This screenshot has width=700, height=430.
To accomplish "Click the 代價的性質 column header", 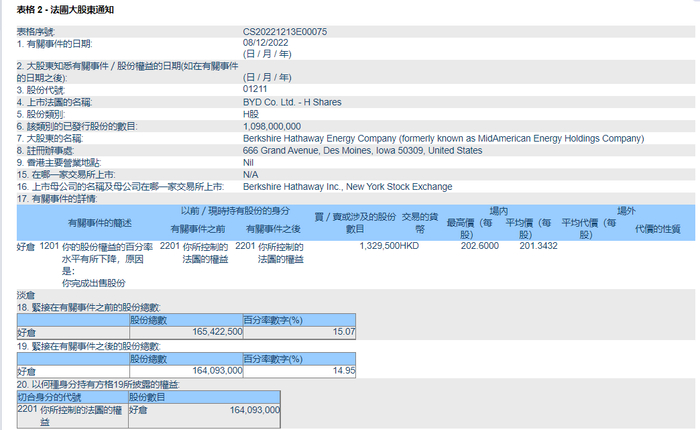I will click(658, 229).
